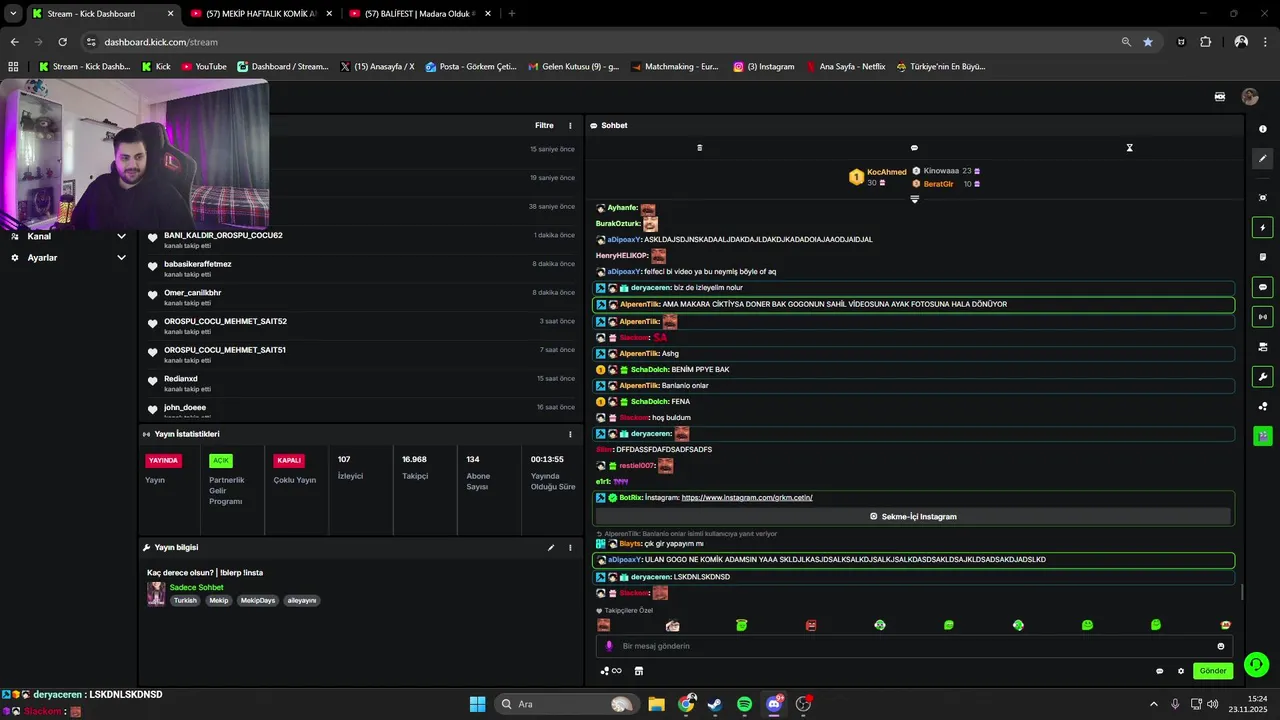Open the Instagram bookmark
This screenshot has width=1280, height=720.
[x=764, y=67]
